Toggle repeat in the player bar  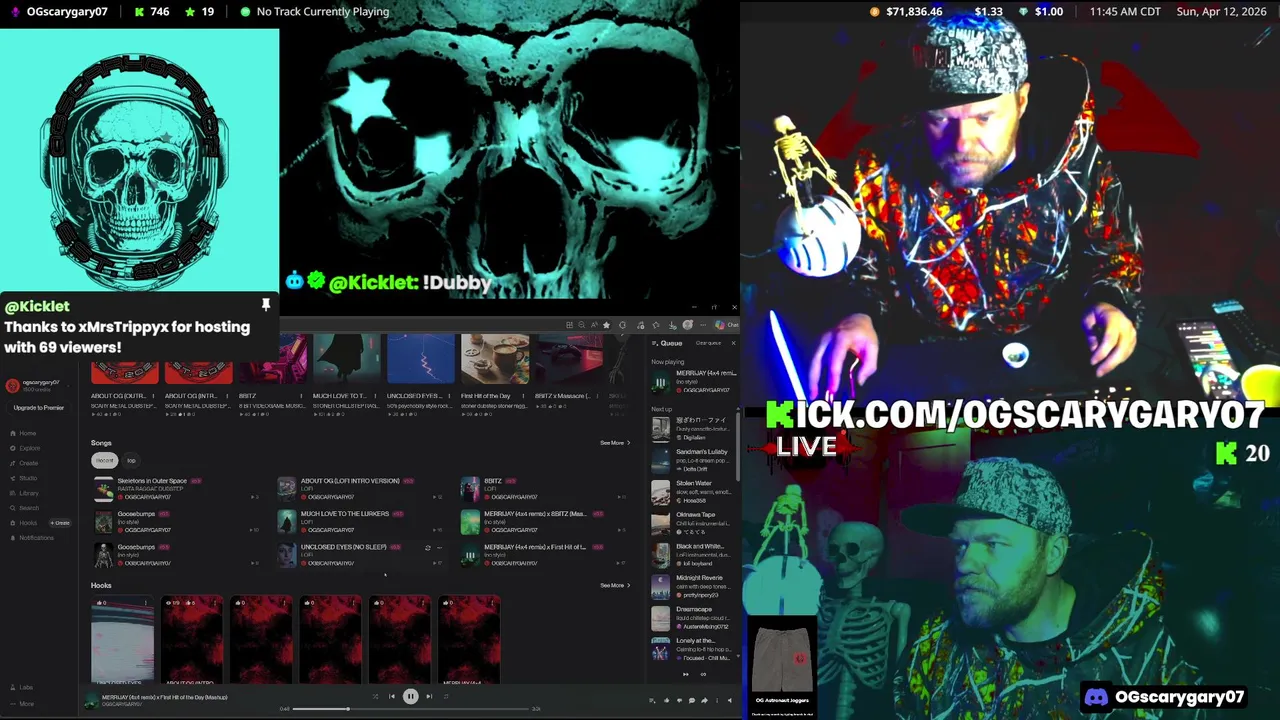(x=446, y=696)
